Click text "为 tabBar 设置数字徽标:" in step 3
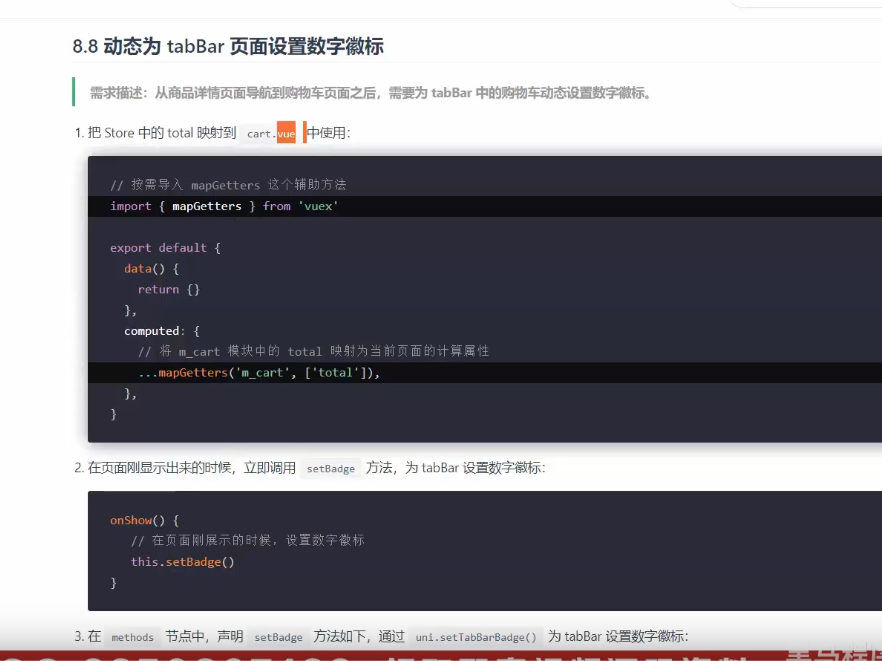The height and width of the screenshot is (661, 882). [618, 636]
